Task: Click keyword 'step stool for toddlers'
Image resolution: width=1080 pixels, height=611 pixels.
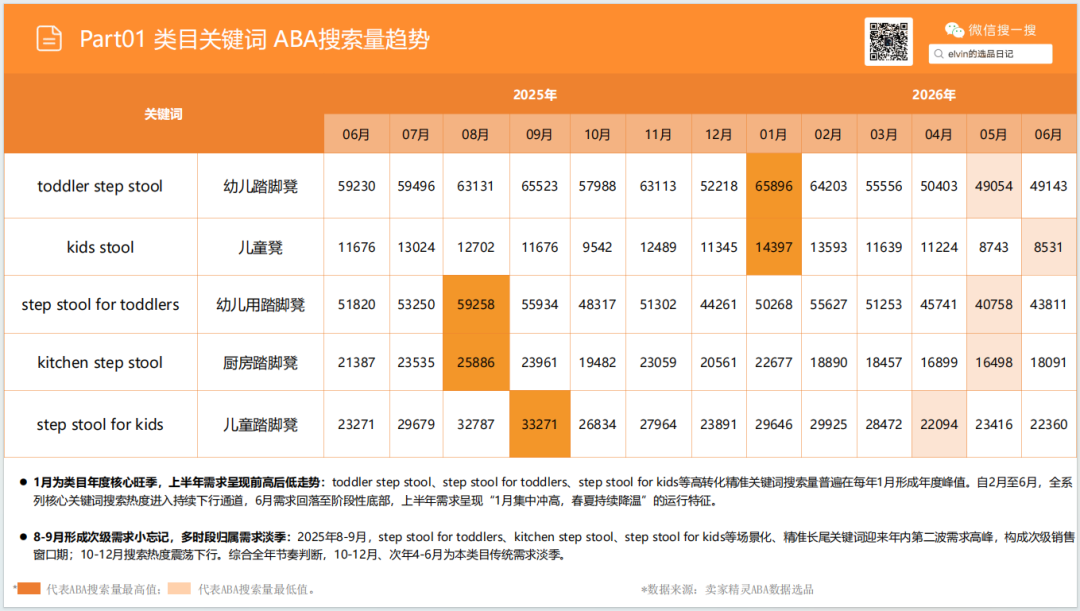Action: pyautogui.click(x=100, y=304)
